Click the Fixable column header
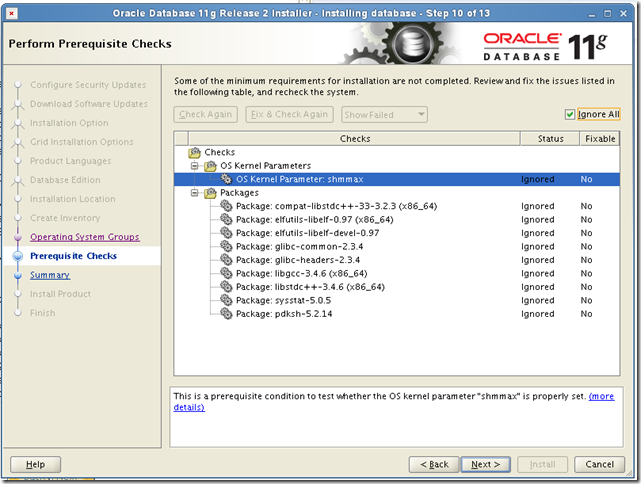The width and height of the screenshot is (641, 484). coord(600,139)
